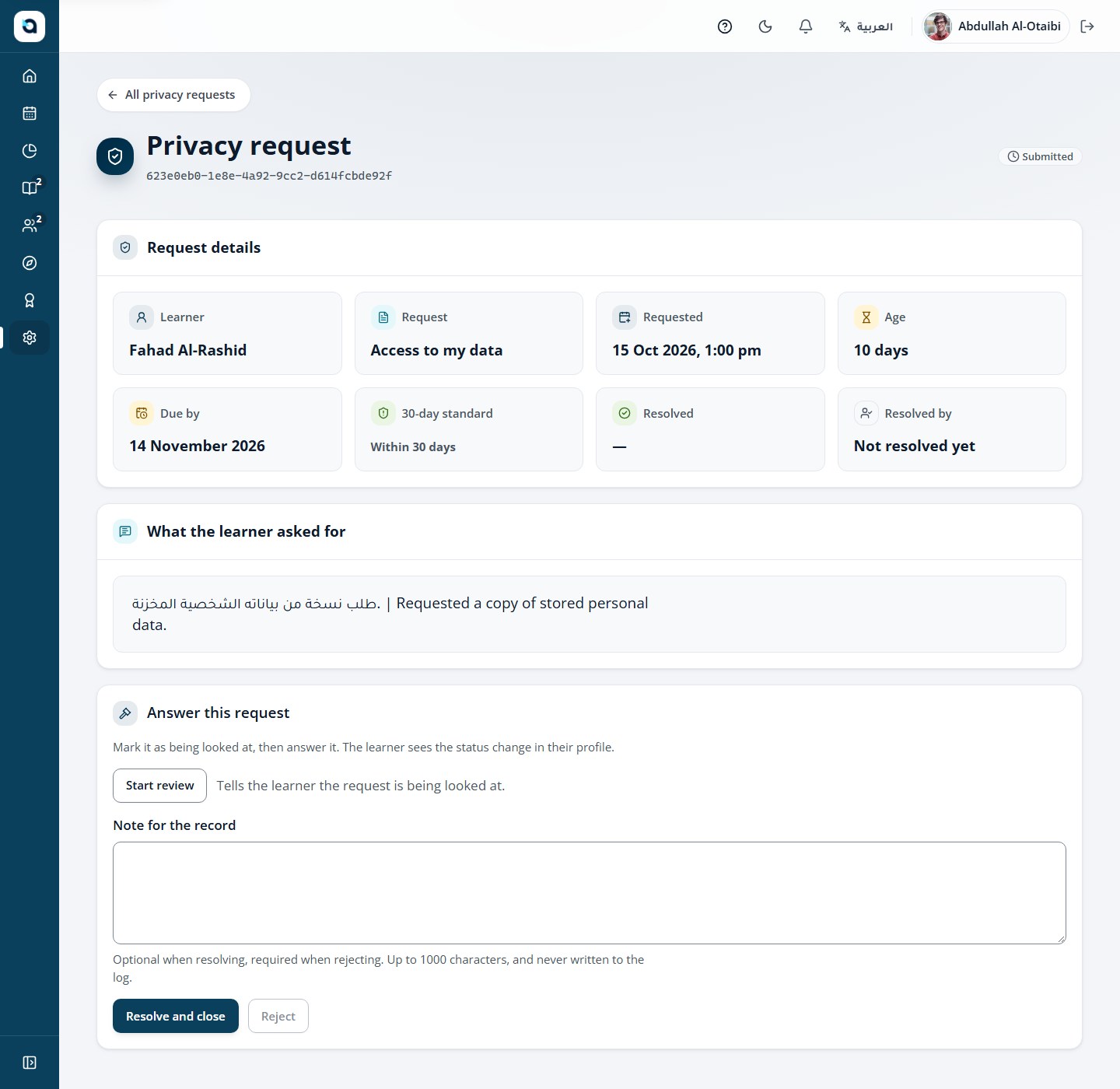This screenshot has height=1089, width=1120.
Task: Click learner name Fahad Al-Rashid
Action: point(188,350)
